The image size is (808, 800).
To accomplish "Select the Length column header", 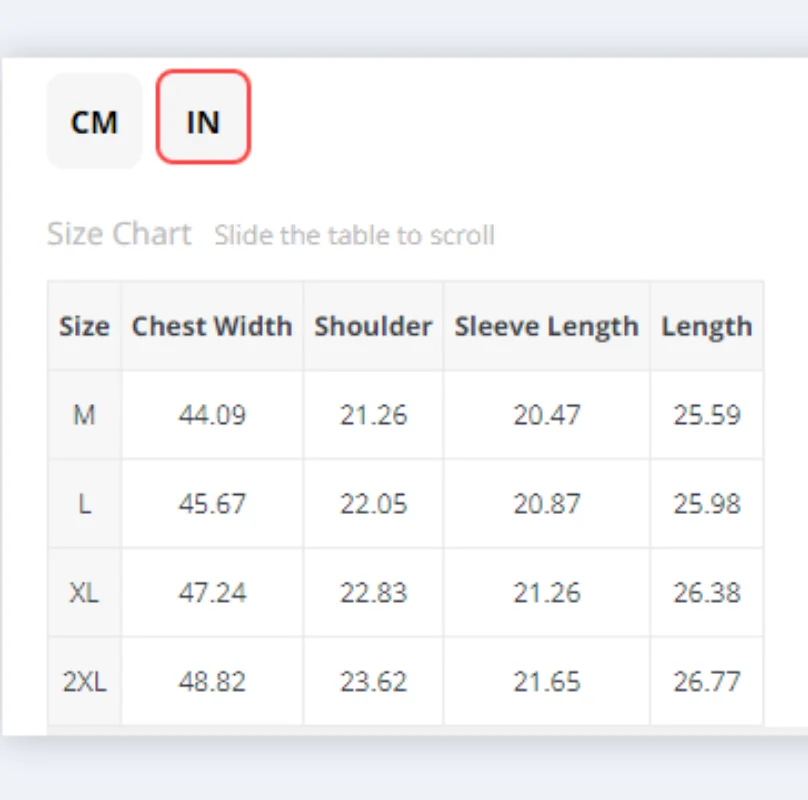I will pyautogui.click(x=706, y=326).
